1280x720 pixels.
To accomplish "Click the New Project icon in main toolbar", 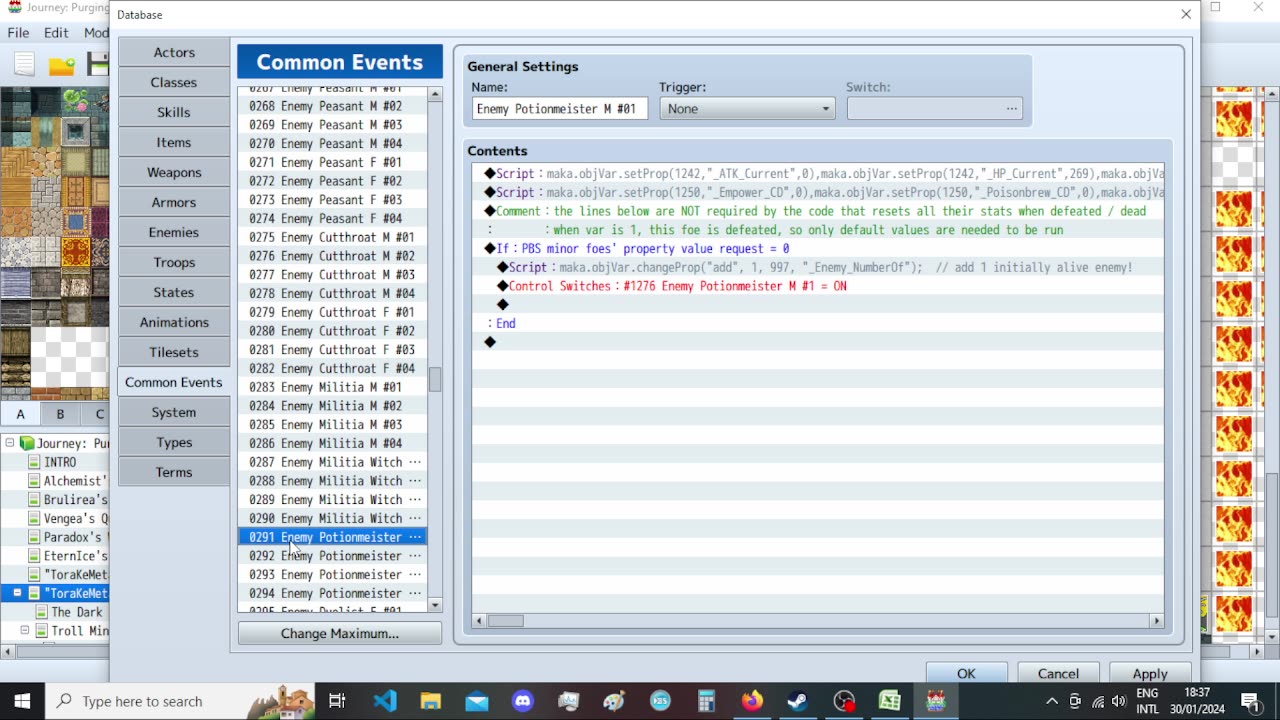I will point(24,65).
